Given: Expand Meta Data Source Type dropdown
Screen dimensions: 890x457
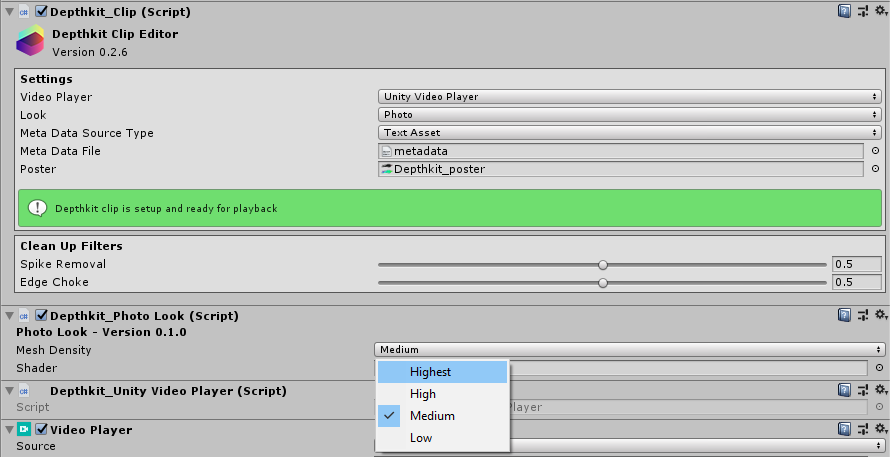Looking at the screenshot, I should click(629, 133).
